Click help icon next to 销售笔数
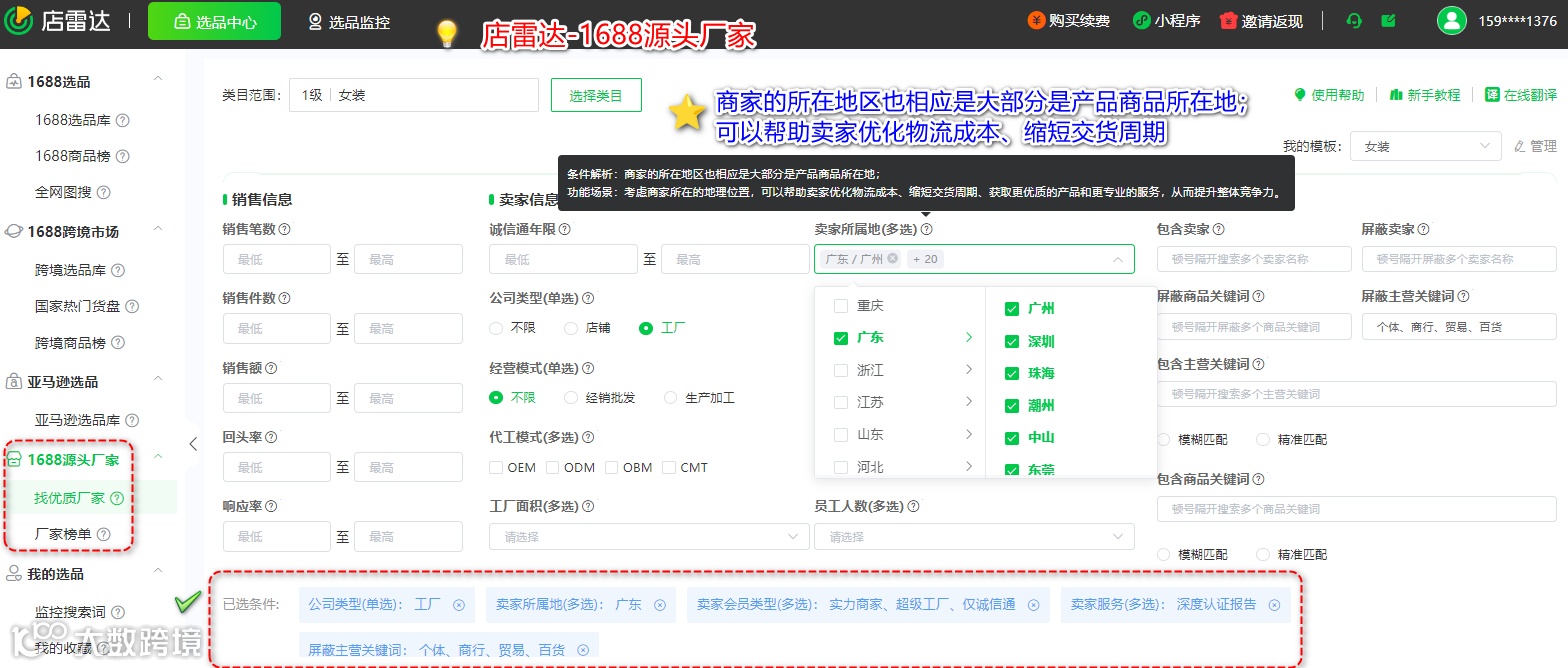This screenshot has height=668, width=1568. point(285,229)
